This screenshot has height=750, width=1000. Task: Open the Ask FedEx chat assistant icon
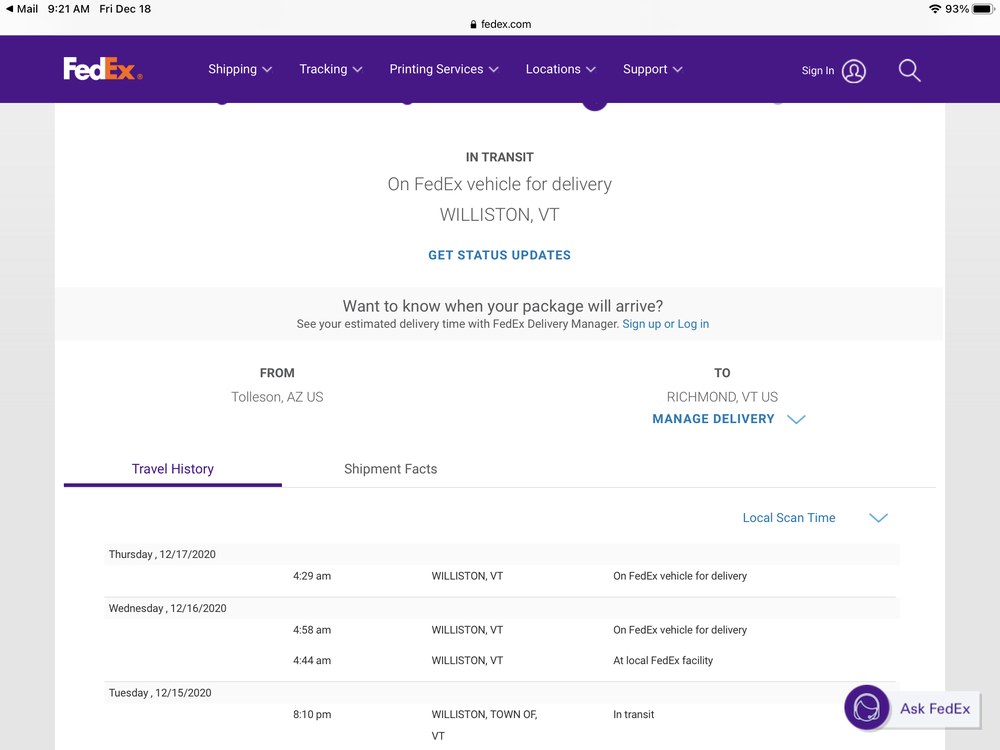point(867,707)
